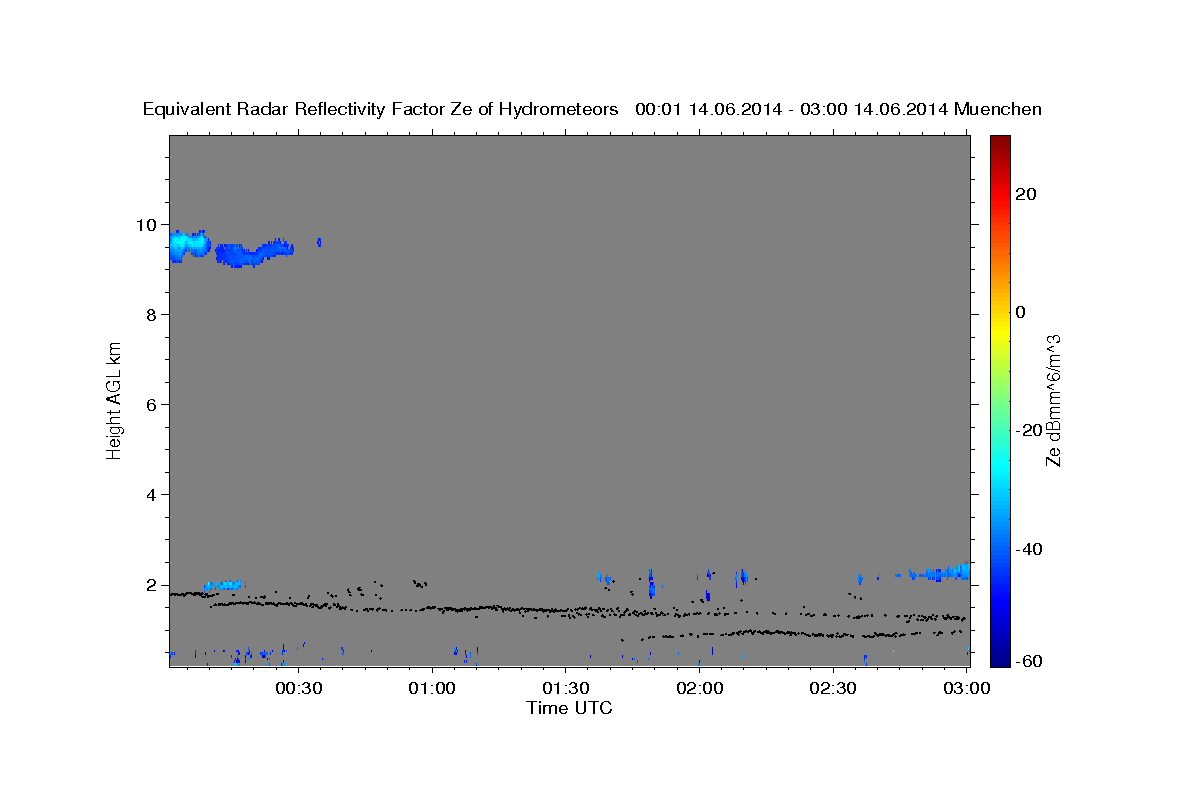Viewport: 1200px width, 800px height.
Task: Click the 00:30 time tick label
Action: 299,688
